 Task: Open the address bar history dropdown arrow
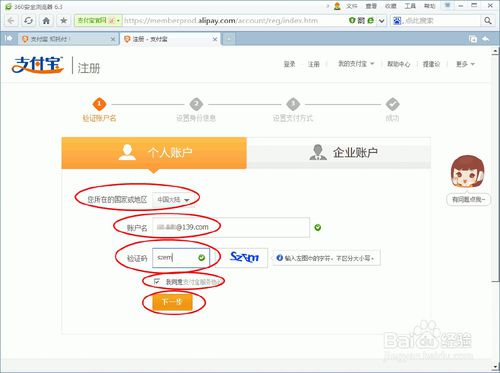(x=381, y=21)
